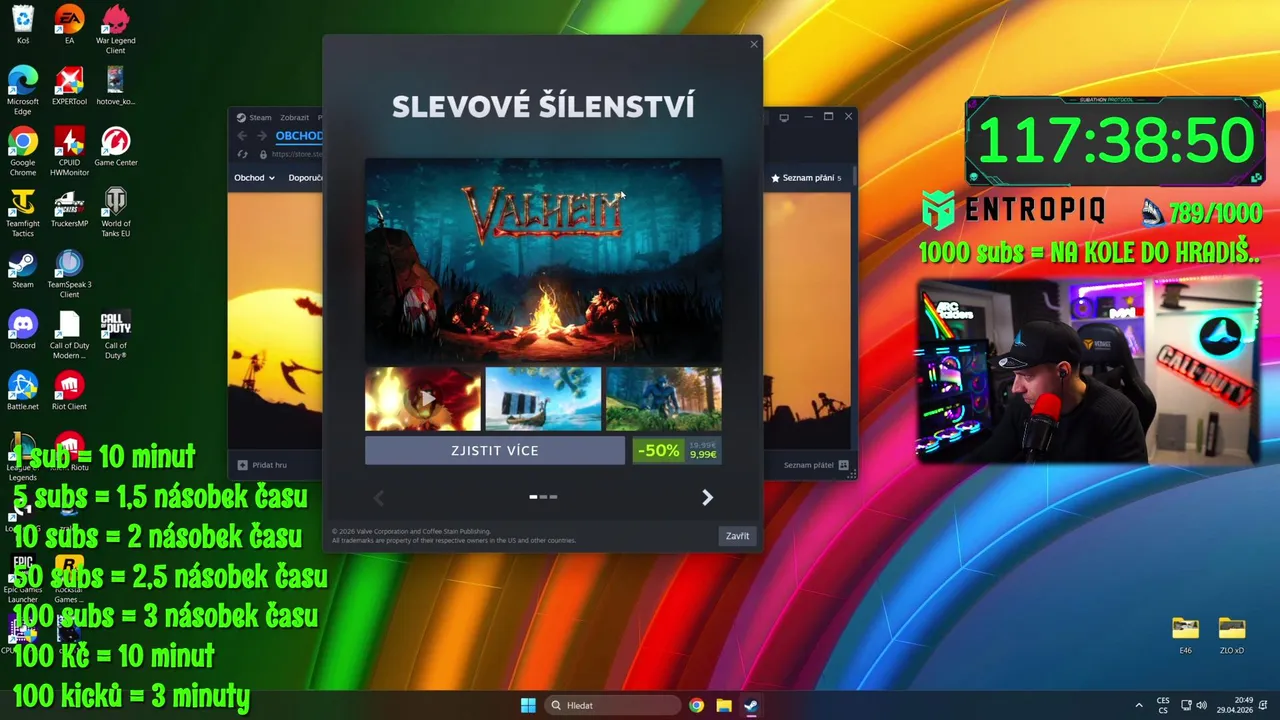
Task: Open the EXPERTool desktop shortcut
Action: [x=69, y=86]
